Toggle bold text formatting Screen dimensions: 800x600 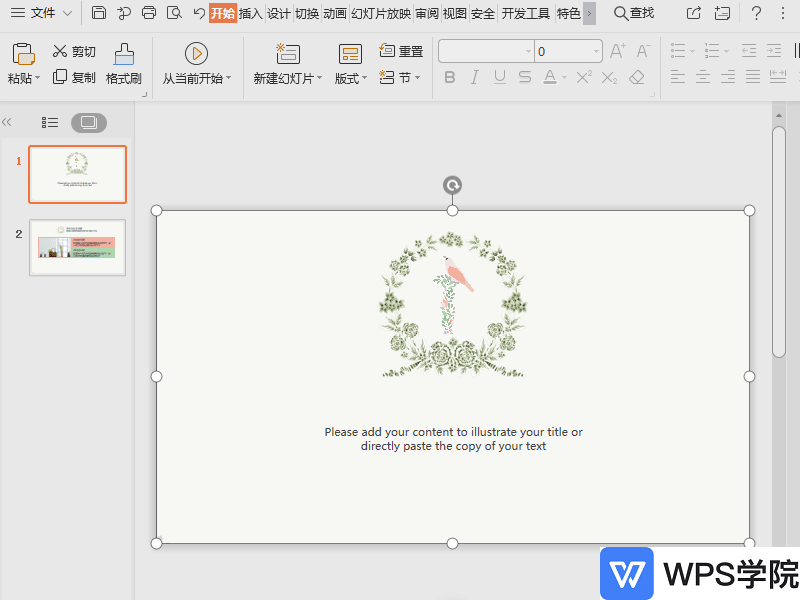(x=449, y=77)
